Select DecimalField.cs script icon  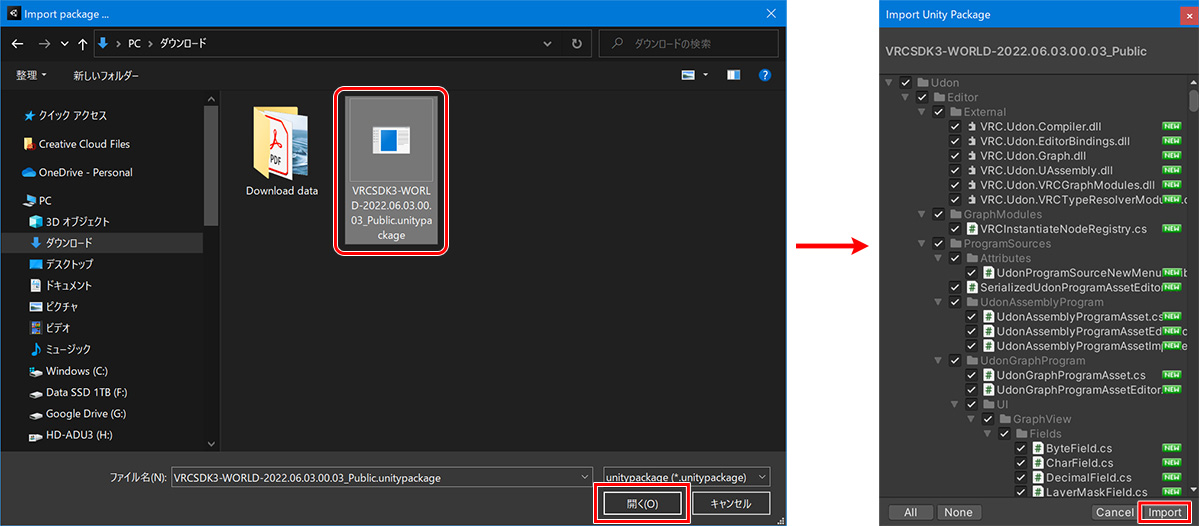[1037, 477]
